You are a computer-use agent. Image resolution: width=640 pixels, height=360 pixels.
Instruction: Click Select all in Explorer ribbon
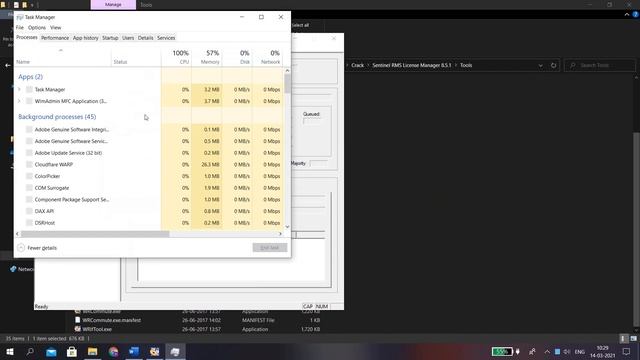(301, 25)
